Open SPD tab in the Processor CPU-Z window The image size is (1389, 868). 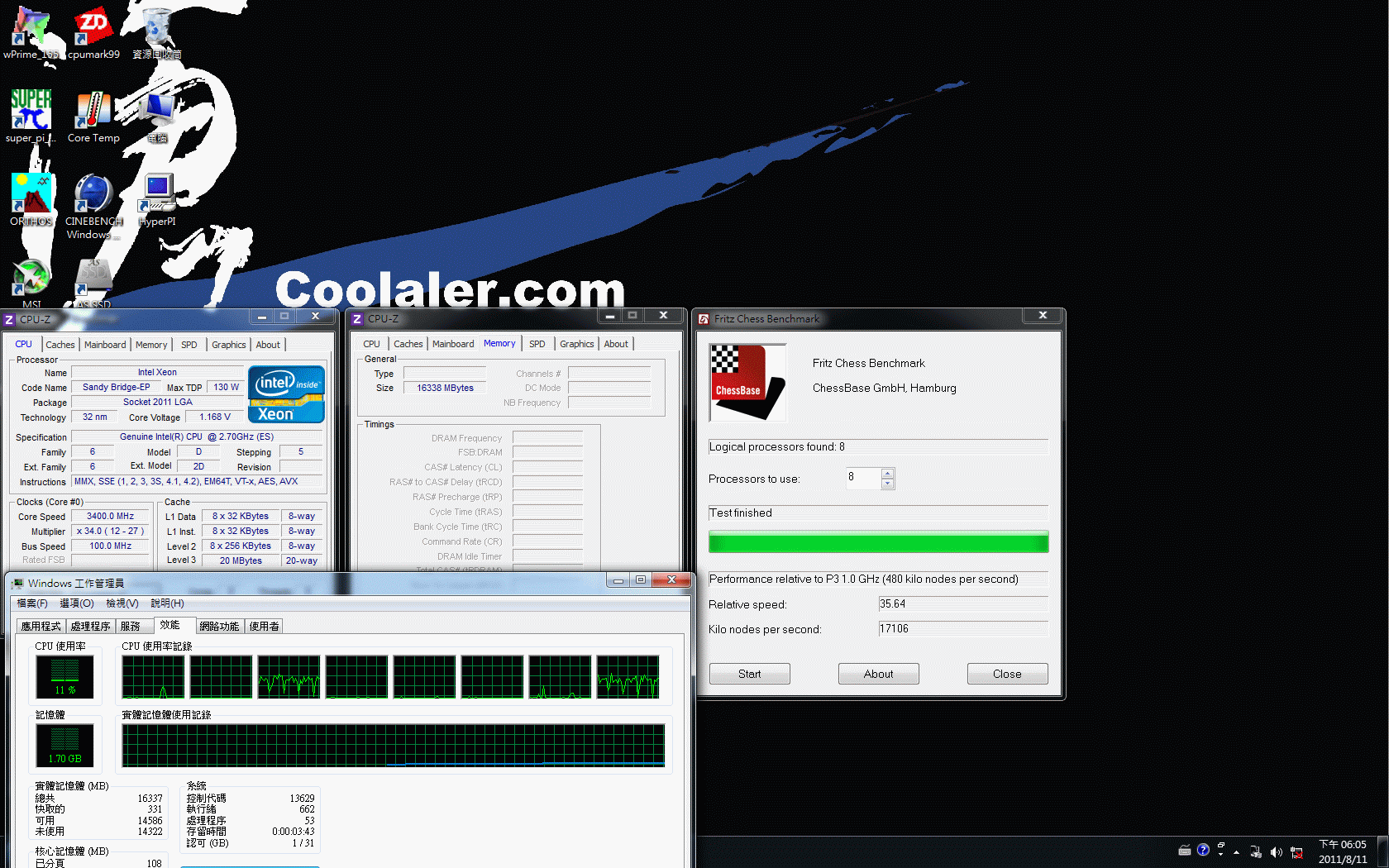coord(189,345)
